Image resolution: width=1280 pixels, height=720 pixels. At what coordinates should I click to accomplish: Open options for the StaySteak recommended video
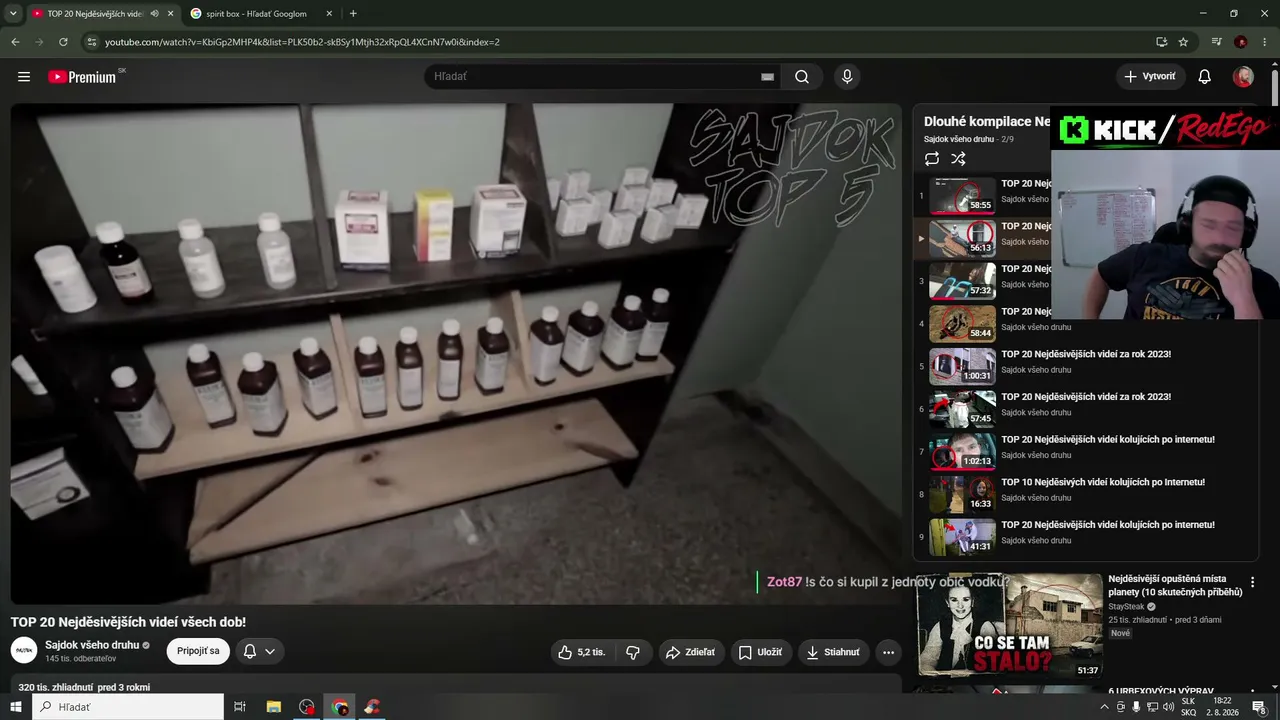pos(1252,582)
